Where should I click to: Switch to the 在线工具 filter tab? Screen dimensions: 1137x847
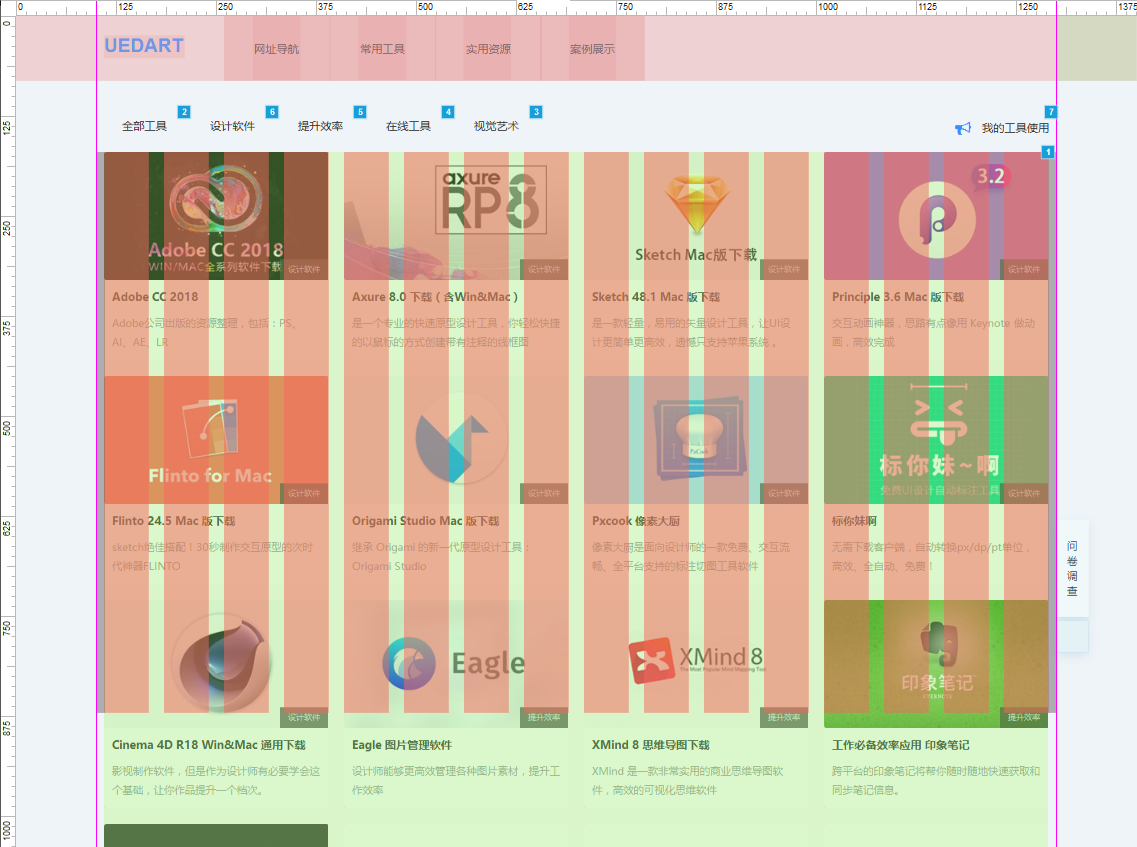(408, 127)
